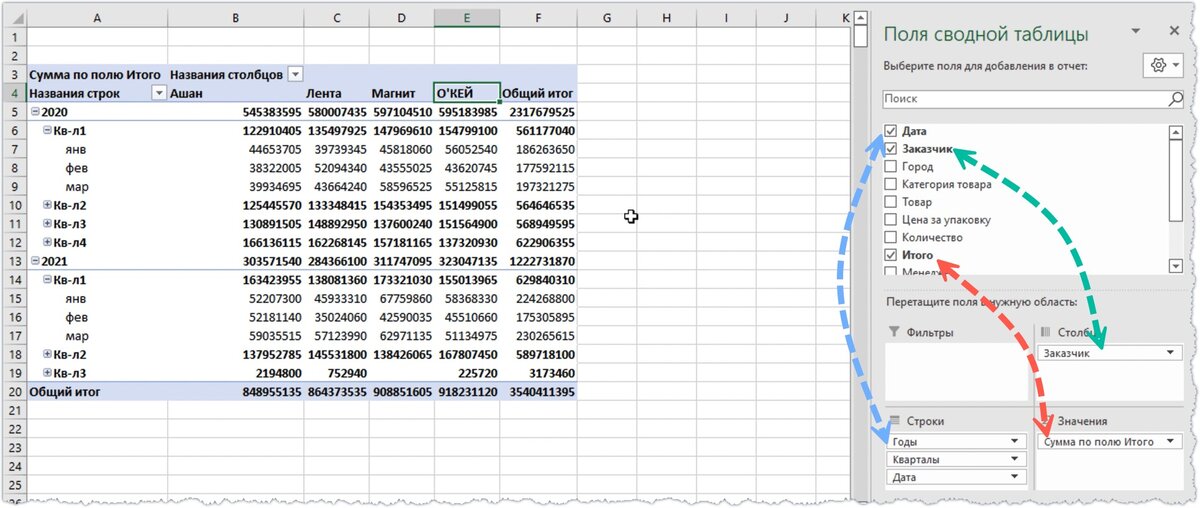Click the vertical sheet scrollbar up arrow

861,18
